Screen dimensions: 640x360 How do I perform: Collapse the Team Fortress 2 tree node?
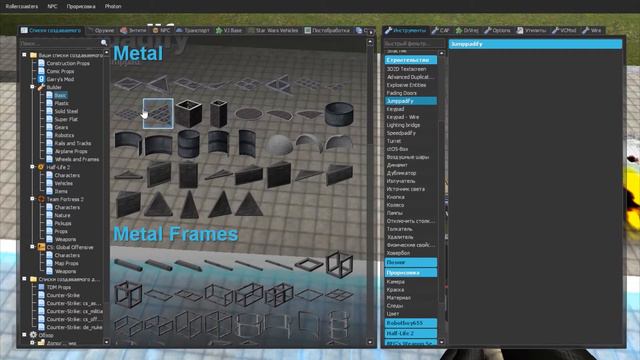[32, 199]
